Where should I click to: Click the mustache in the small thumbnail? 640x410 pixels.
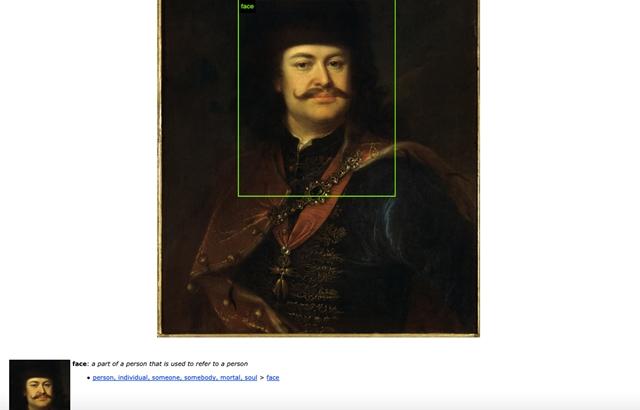(40, 396)
